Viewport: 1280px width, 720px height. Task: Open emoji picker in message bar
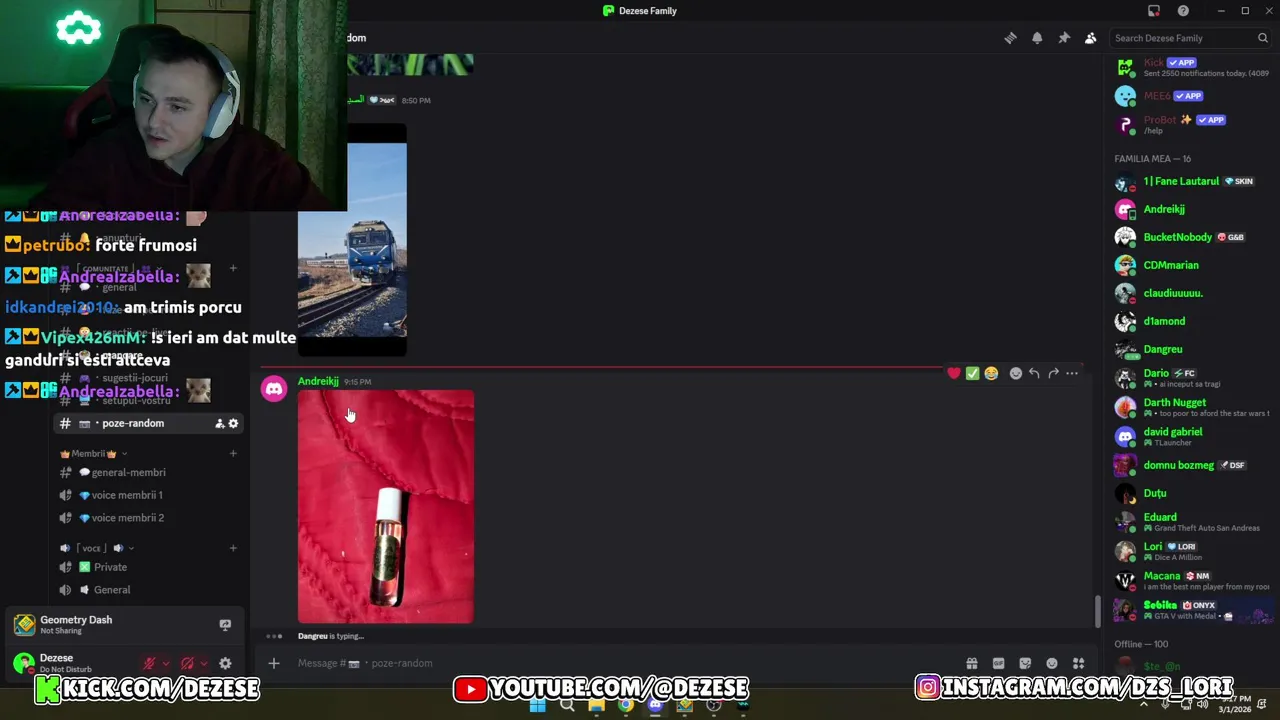1052,663
